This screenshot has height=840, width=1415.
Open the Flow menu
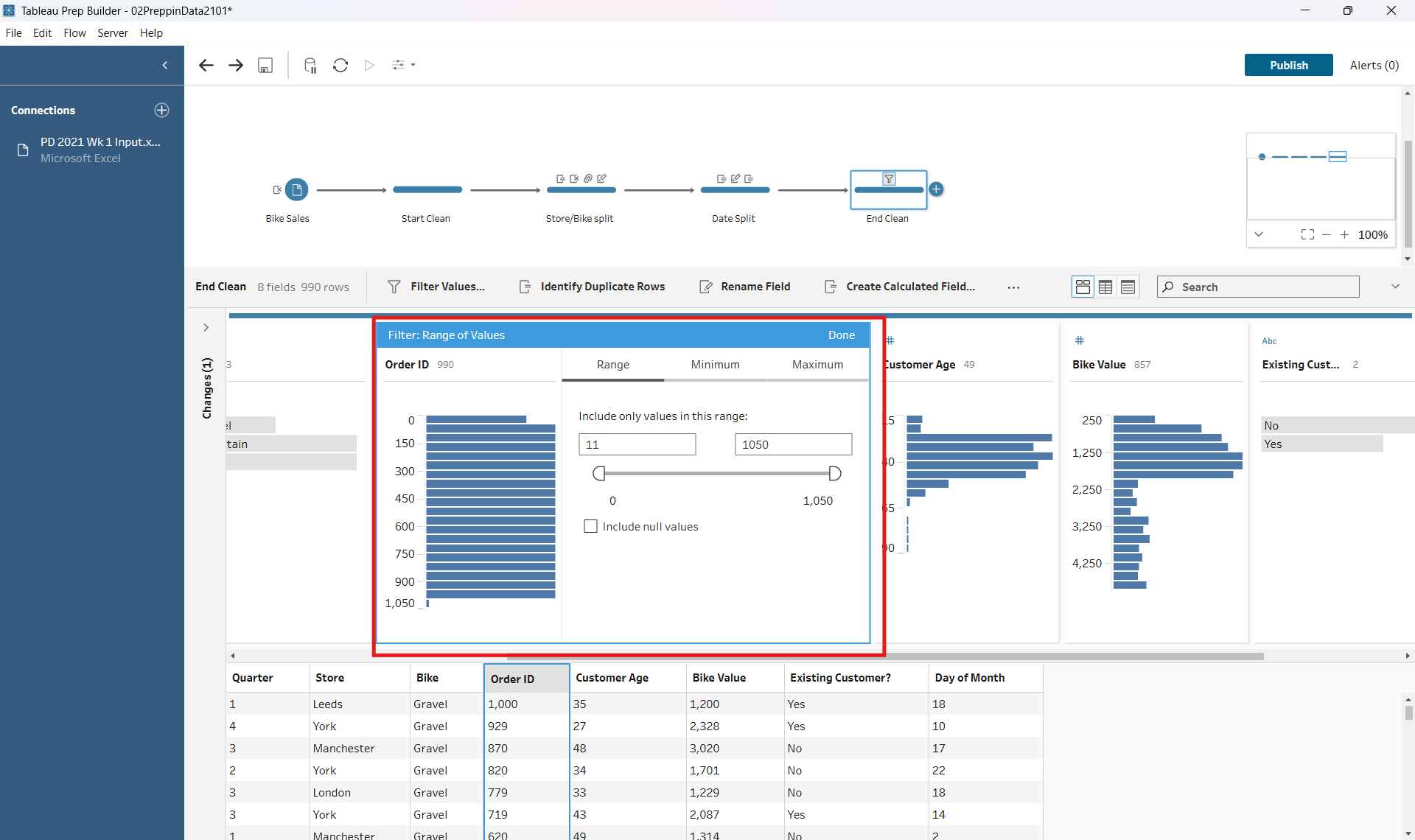(74, 33)
